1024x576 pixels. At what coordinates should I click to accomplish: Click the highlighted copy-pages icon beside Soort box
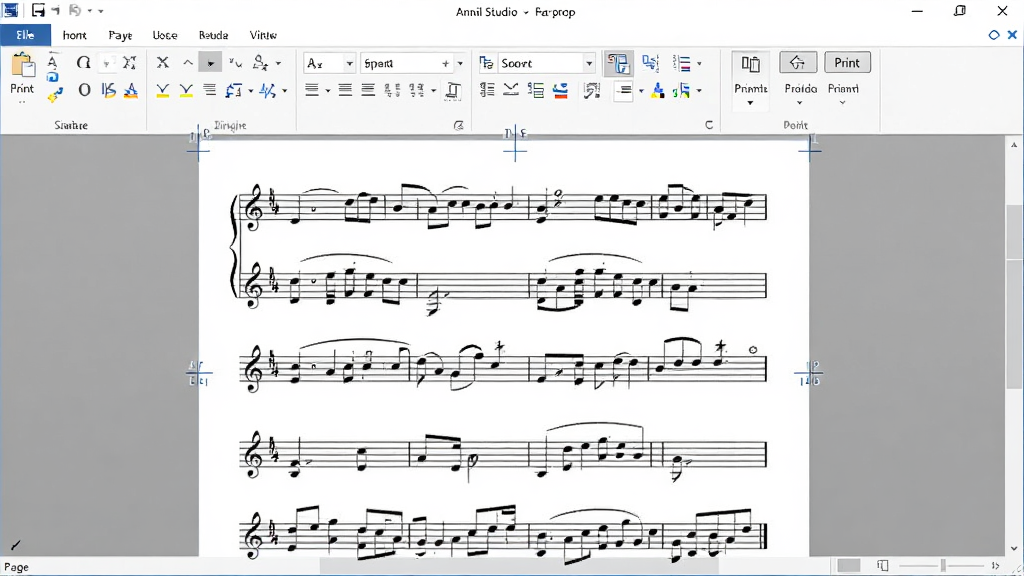click(618, 63)
